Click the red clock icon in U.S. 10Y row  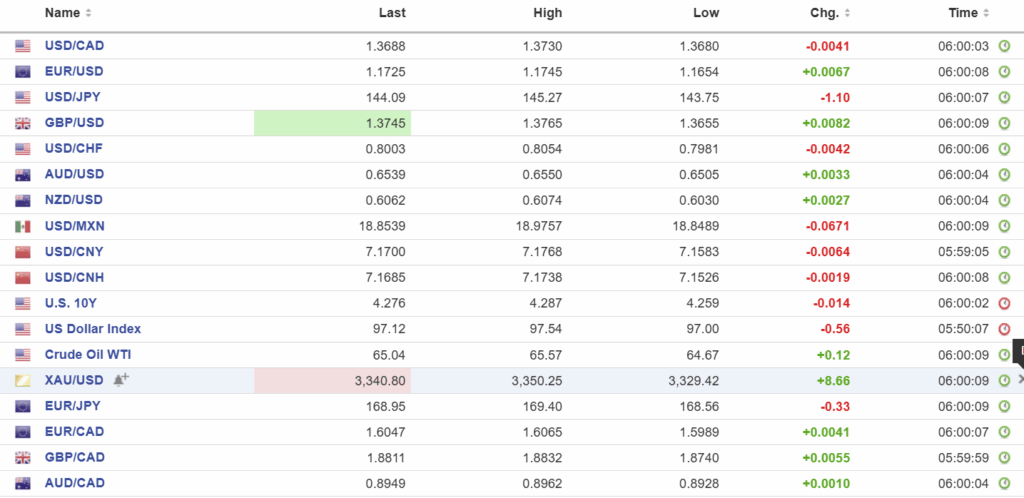pyautogui.click(x=1004, y=303)
